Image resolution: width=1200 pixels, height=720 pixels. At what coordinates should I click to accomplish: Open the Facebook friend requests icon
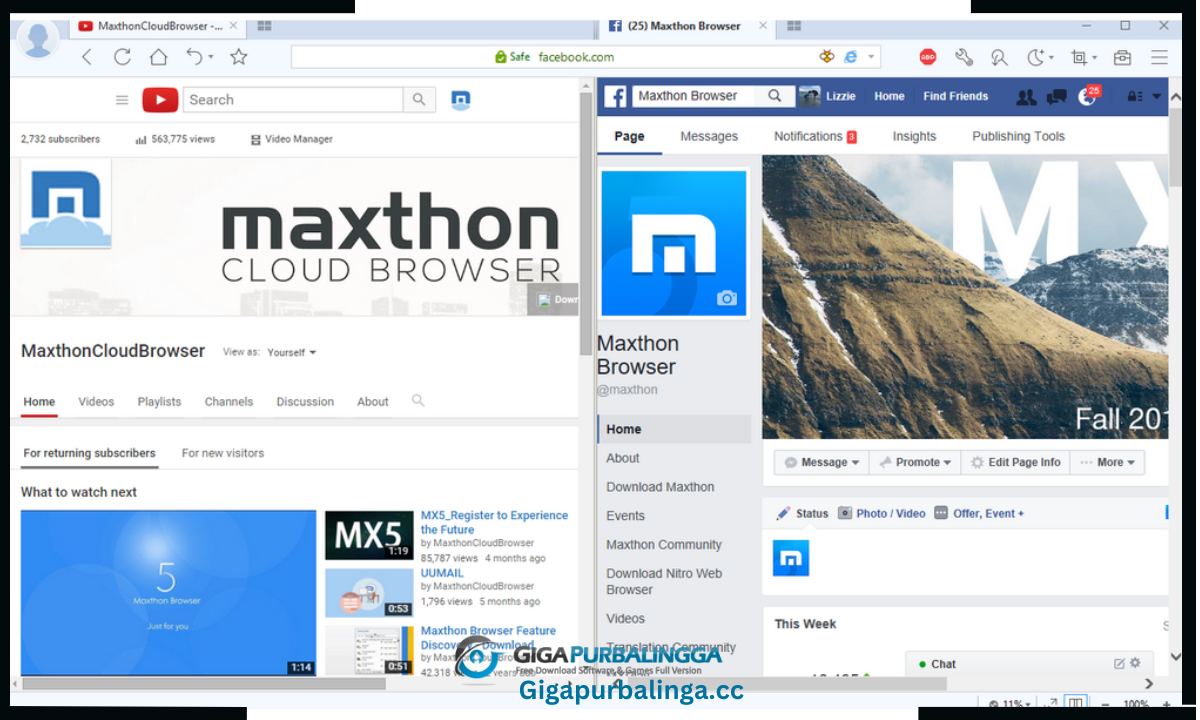[1026, 97]
